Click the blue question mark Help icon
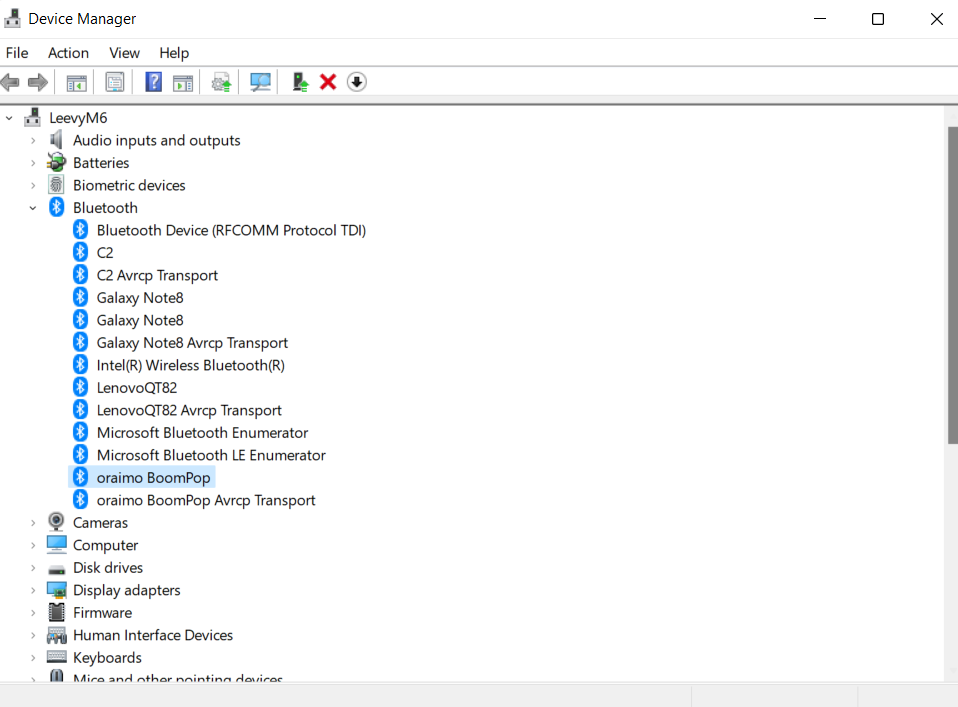 click(x=153, y=82)
